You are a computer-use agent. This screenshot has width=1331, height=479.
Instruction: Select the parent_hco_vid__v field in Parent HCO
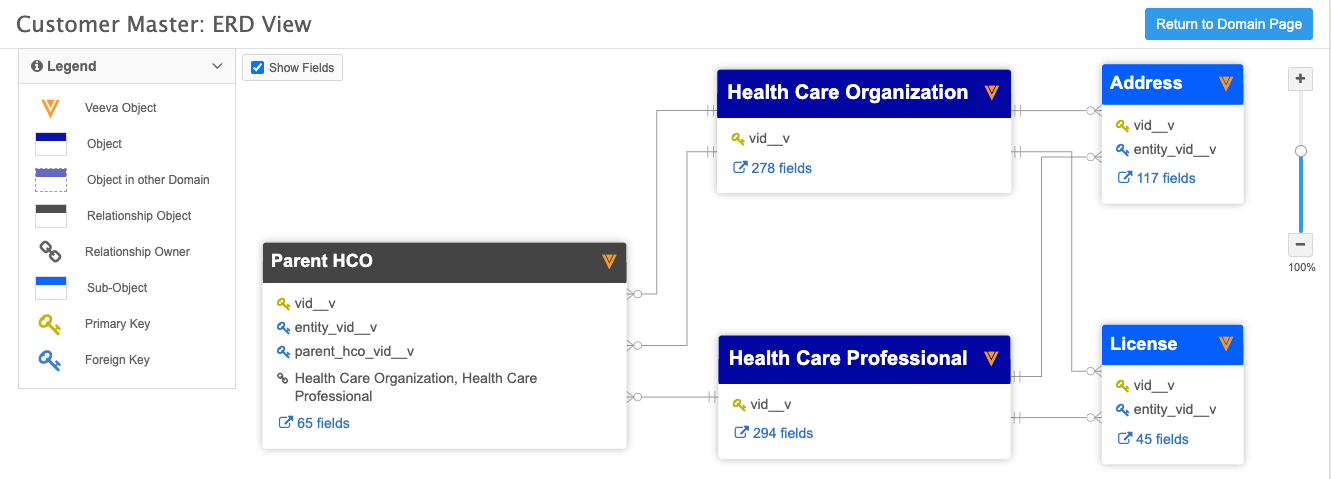click(354, 351)
